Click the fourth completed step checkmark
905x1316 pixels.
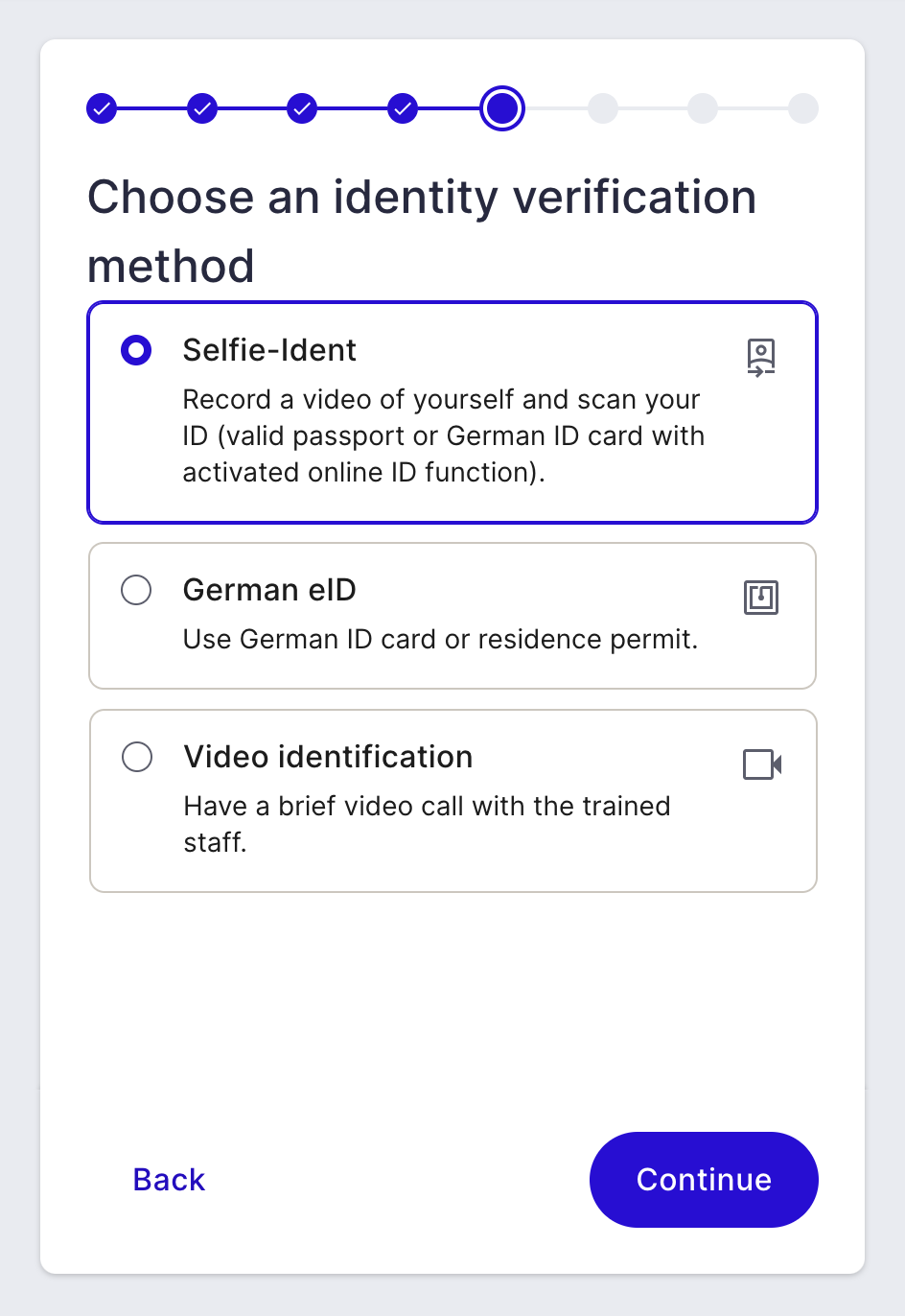click(x=404, y=108)
